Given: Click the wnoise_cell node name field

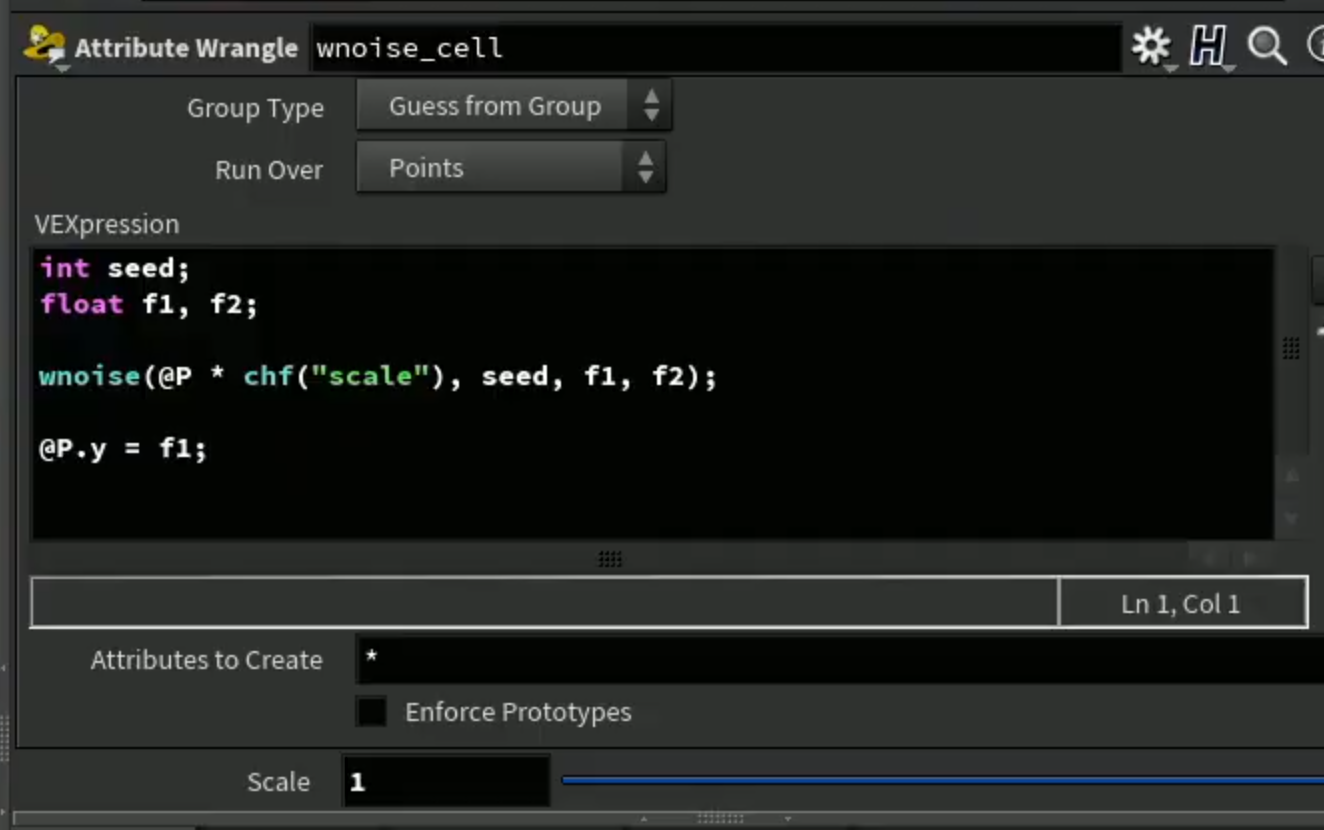Looking at the screenshot, I should (x=716, y=47).
